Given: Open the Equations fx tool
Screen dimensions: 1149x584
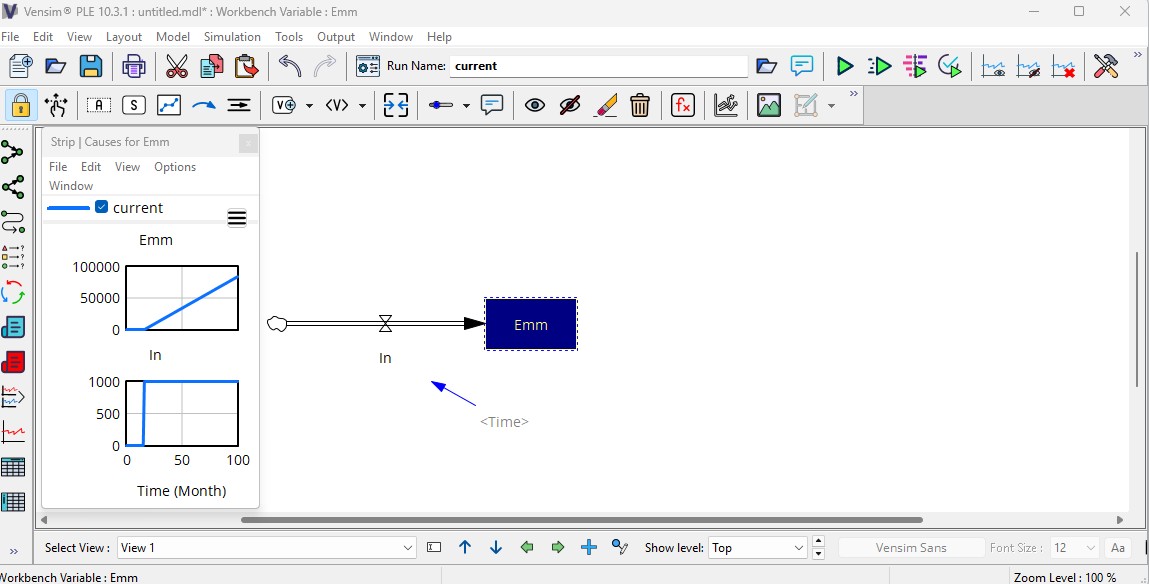Looking at the screenshot, I should [682, 106].
